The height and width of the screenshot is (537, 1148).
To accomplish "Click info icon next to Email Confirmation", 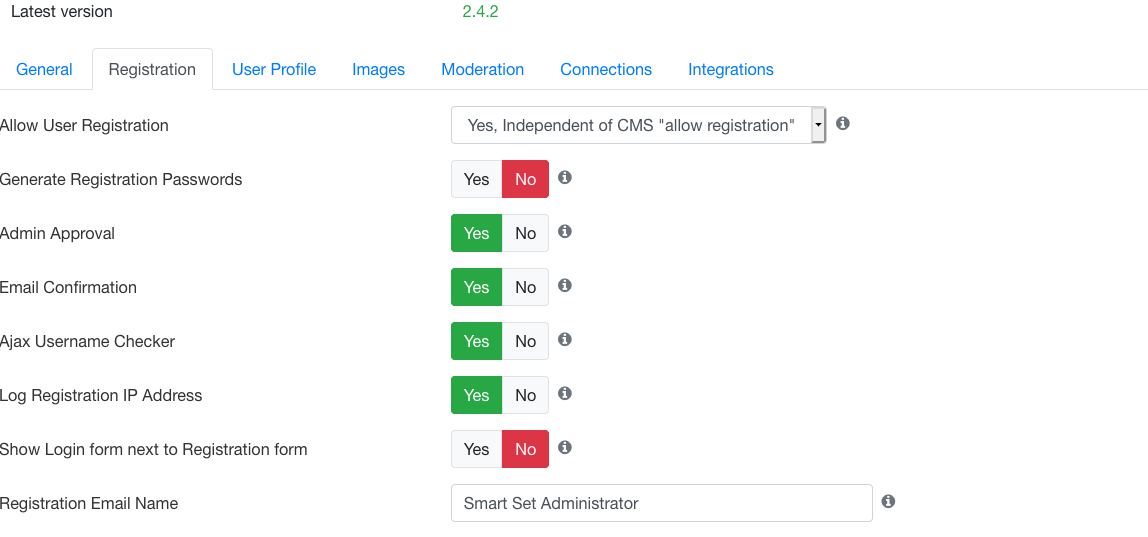I will tap(564, 285).
